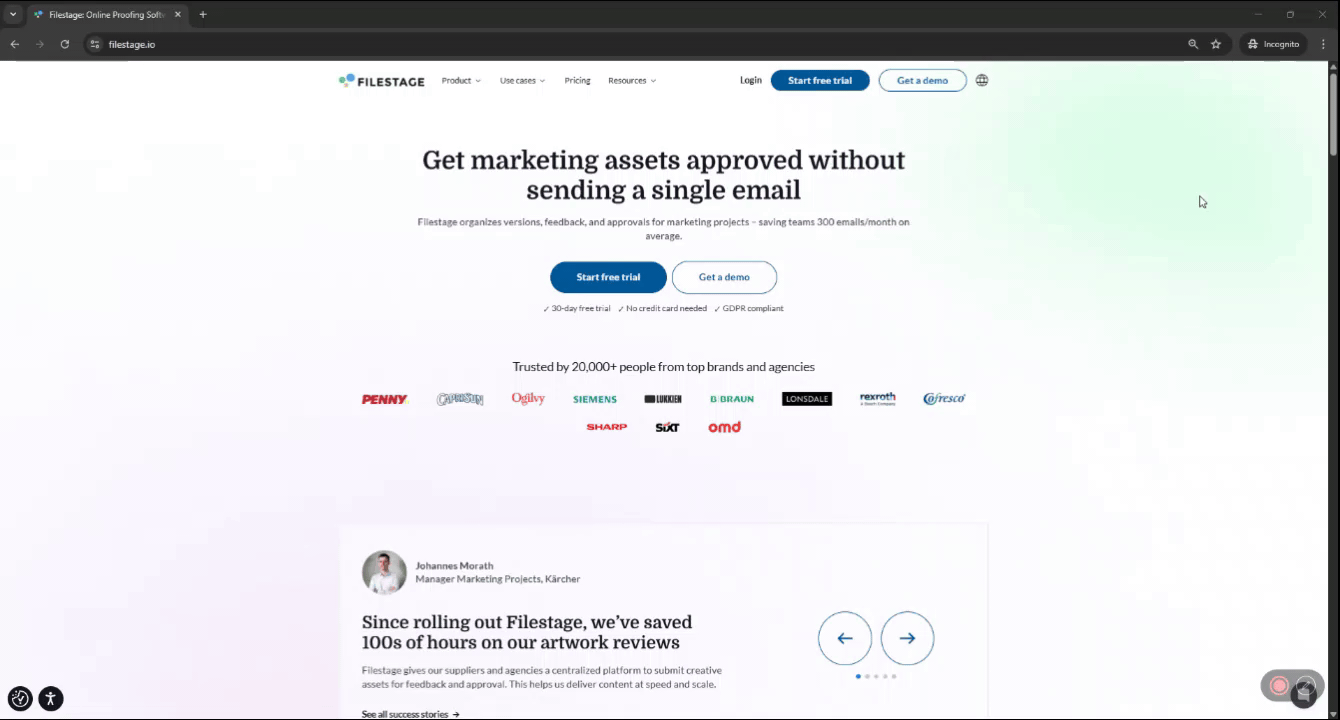1340x720 pixels.
Task: Click the omd brand logo
Action: pos(725,427)
